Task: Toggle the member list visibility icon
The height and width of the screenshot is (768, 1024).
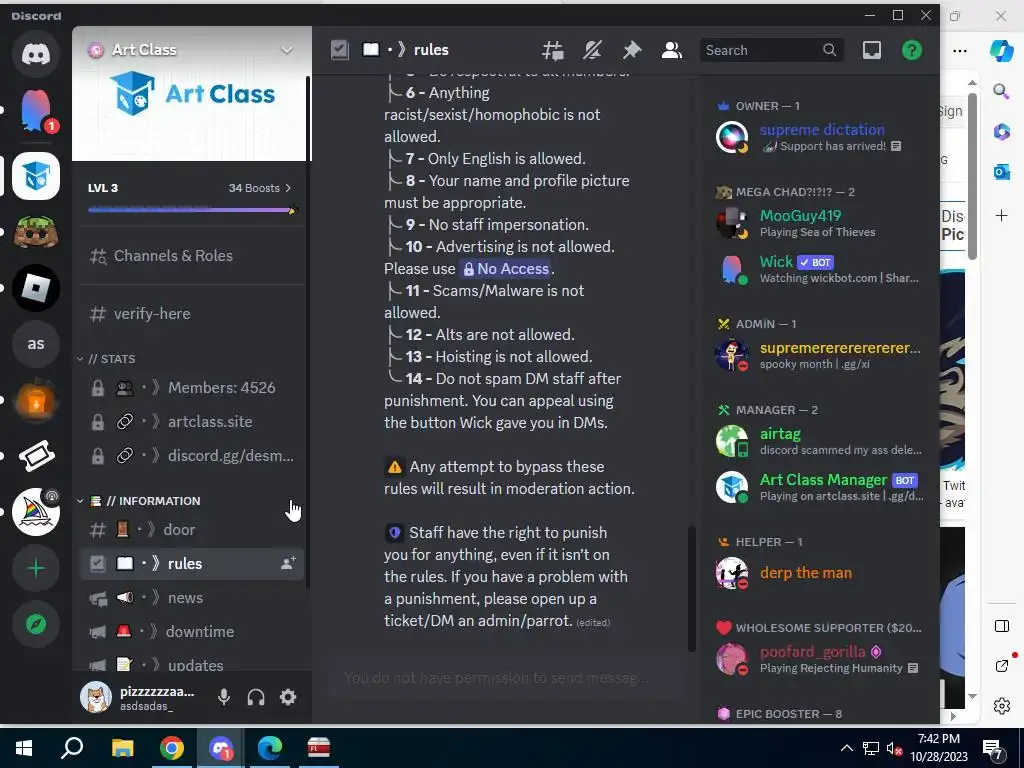Action: coord(671,50)
